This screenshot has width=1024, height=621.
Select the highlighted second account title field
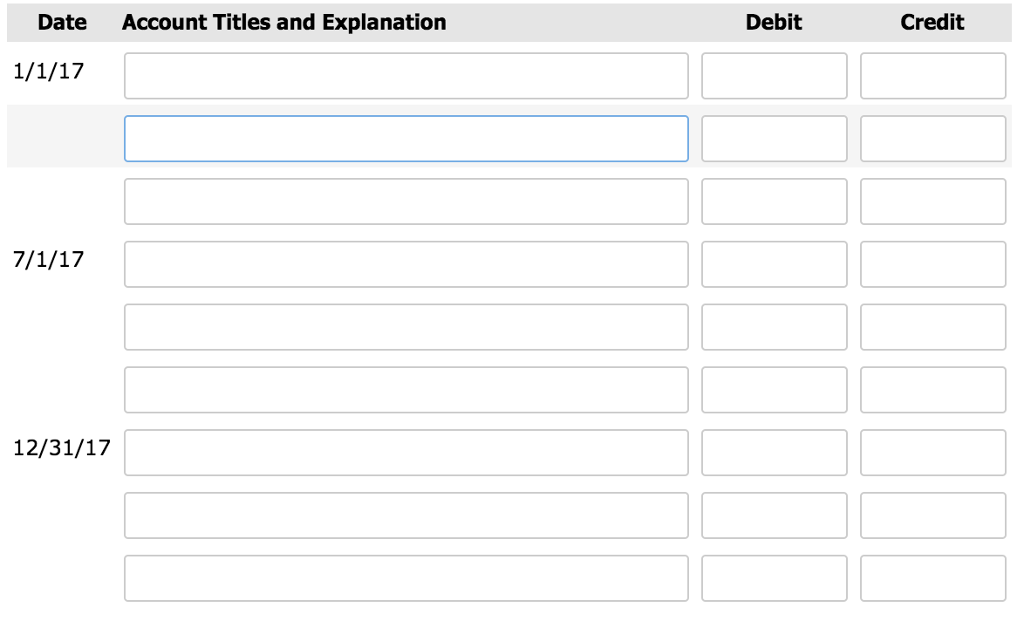coord(406,139)
